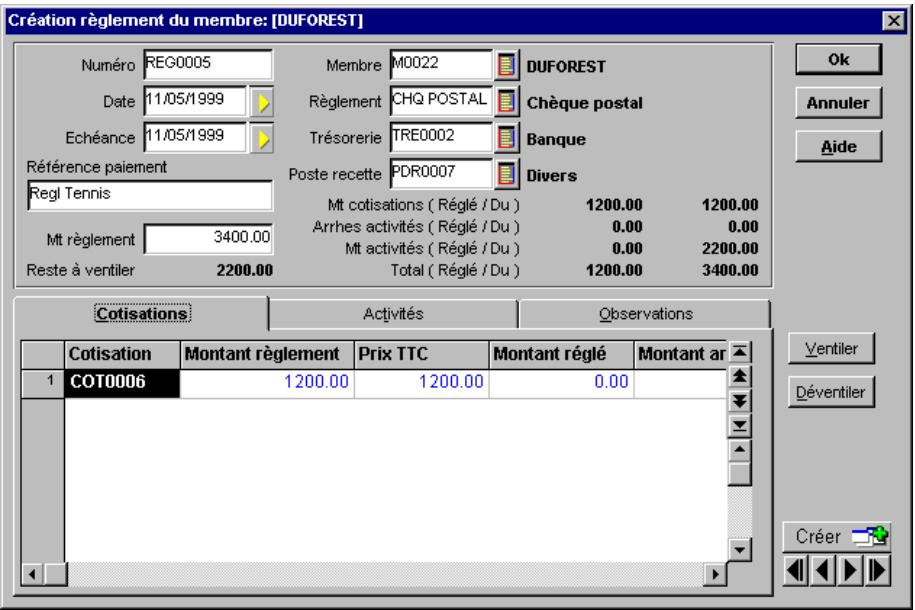Screen dimensions: 915x610
Task: Open the Poste recette lookup list icon
Action: pyautogui.click(x=506, y=174)
